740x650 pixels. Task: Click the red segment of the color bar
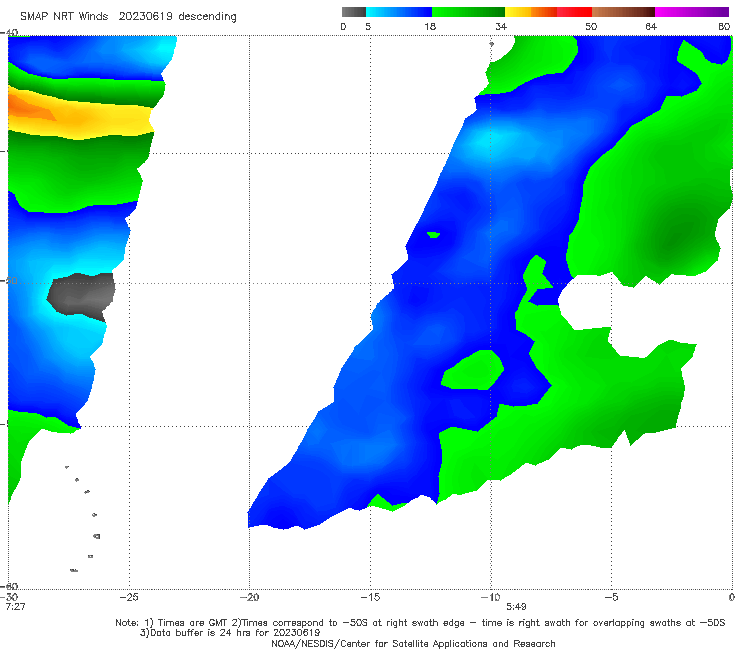coord(574,12)
